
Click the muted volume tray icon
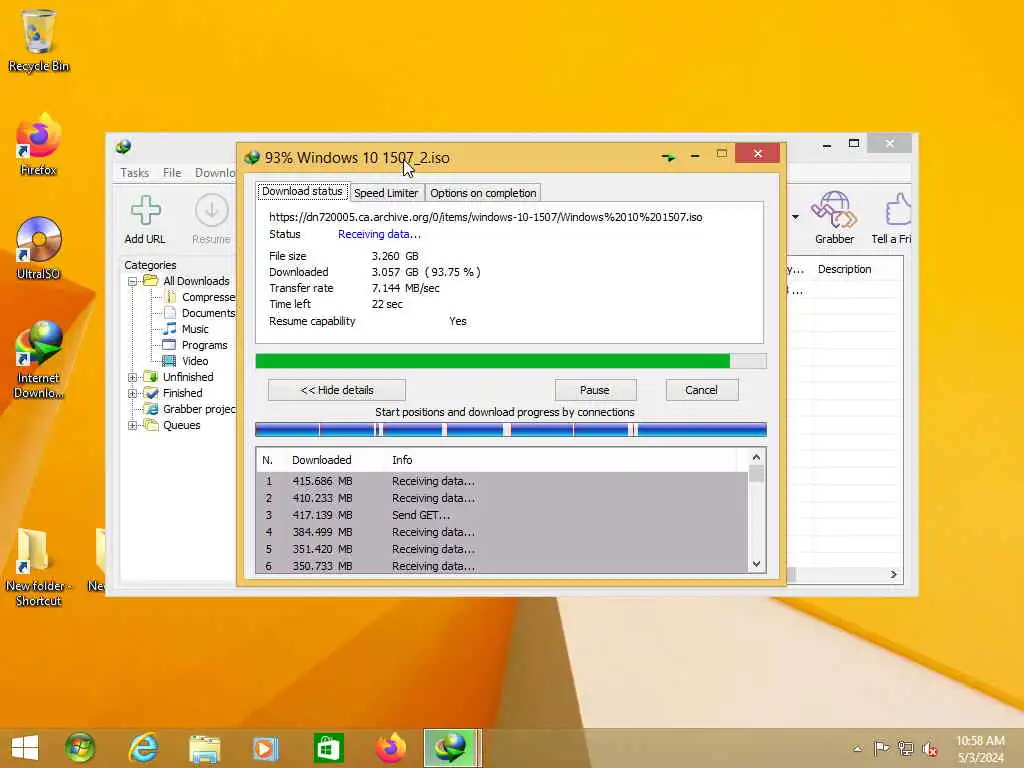coord(929,749)
